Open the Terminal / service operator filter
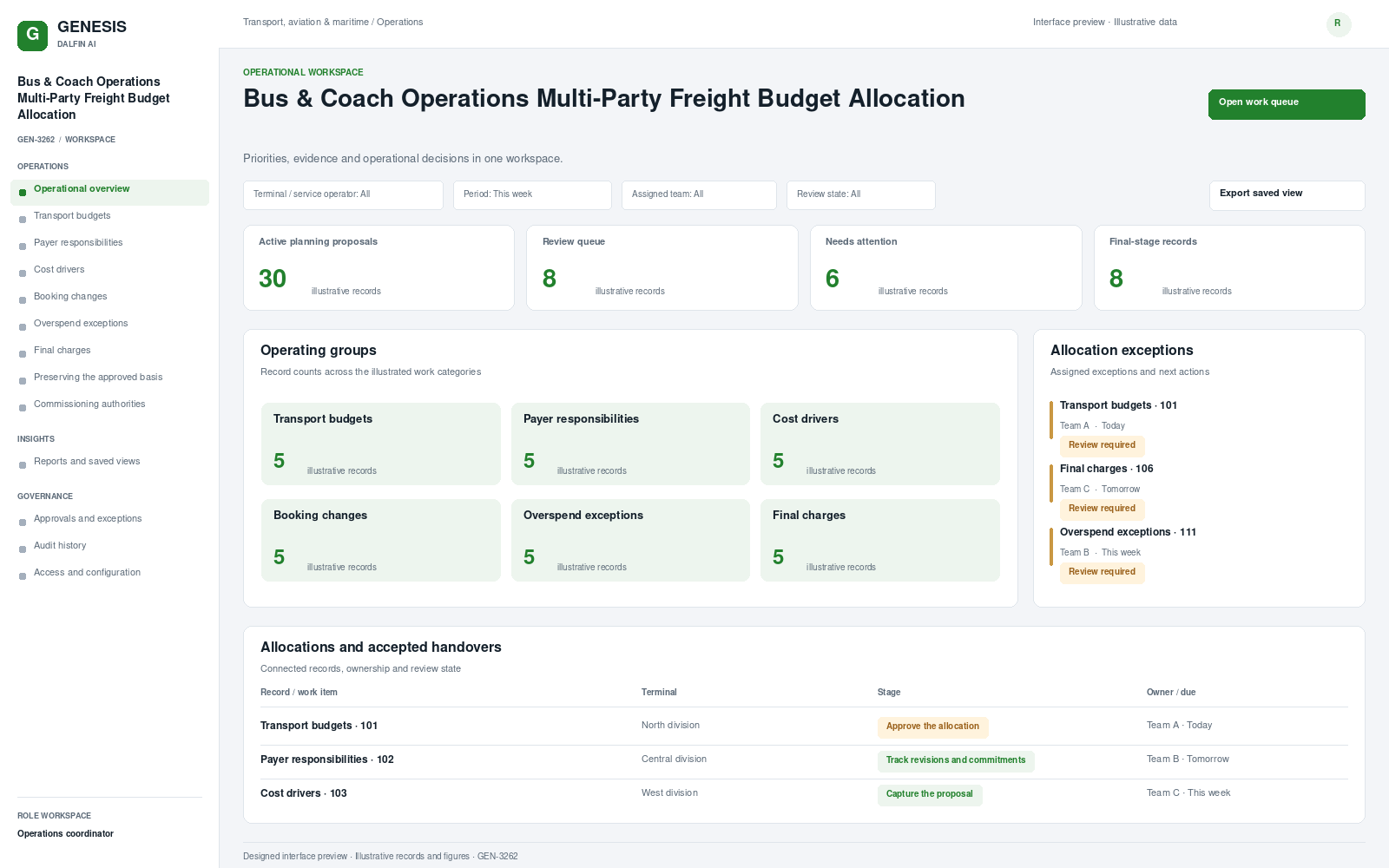This screenshot has width=1389, height=868. [343, 195]
